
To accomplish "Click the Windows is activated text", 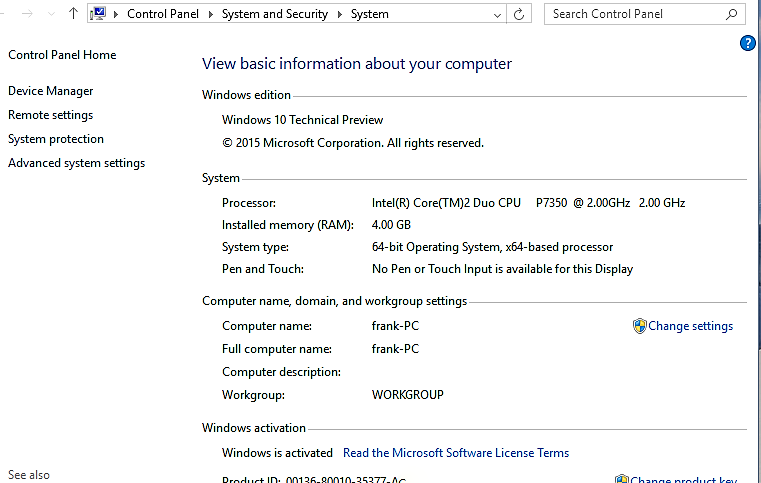I will [277, 453].
